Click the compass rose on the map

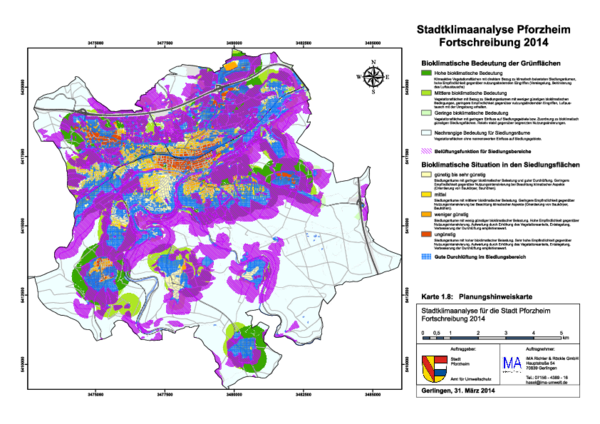click(373, 77)
